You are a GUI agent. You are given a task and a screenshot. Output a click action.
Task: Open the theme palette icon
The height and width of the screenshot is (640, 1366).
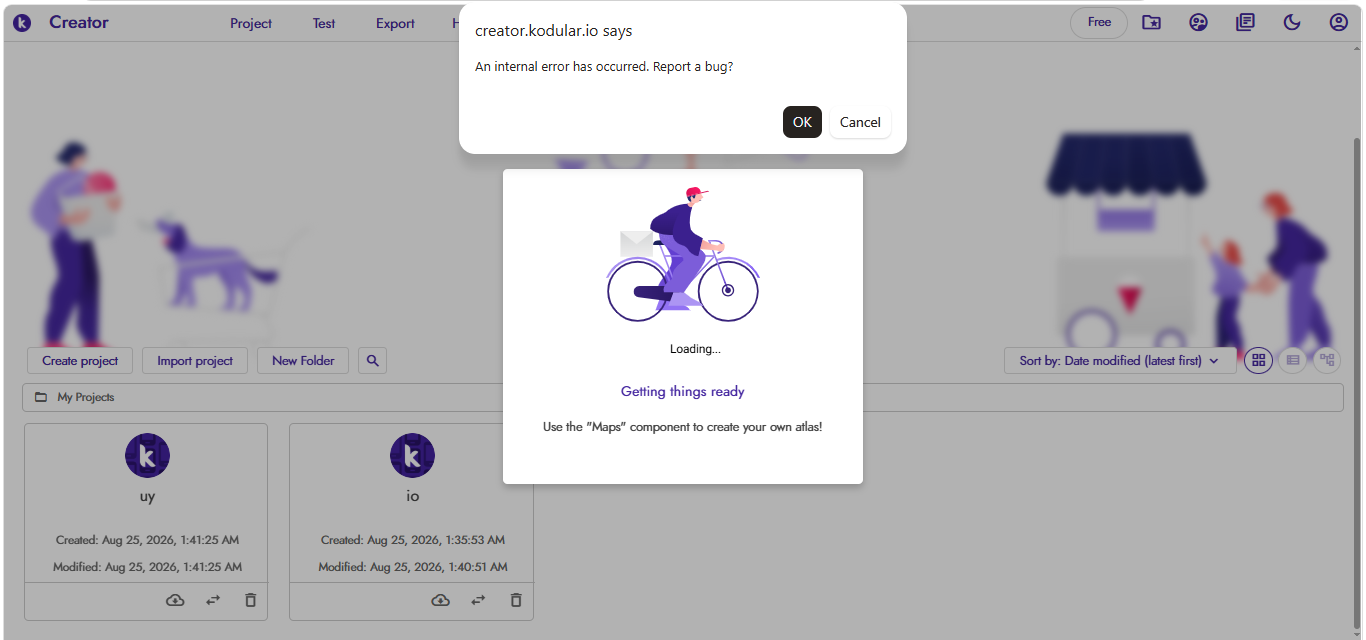click(1198, 22)
